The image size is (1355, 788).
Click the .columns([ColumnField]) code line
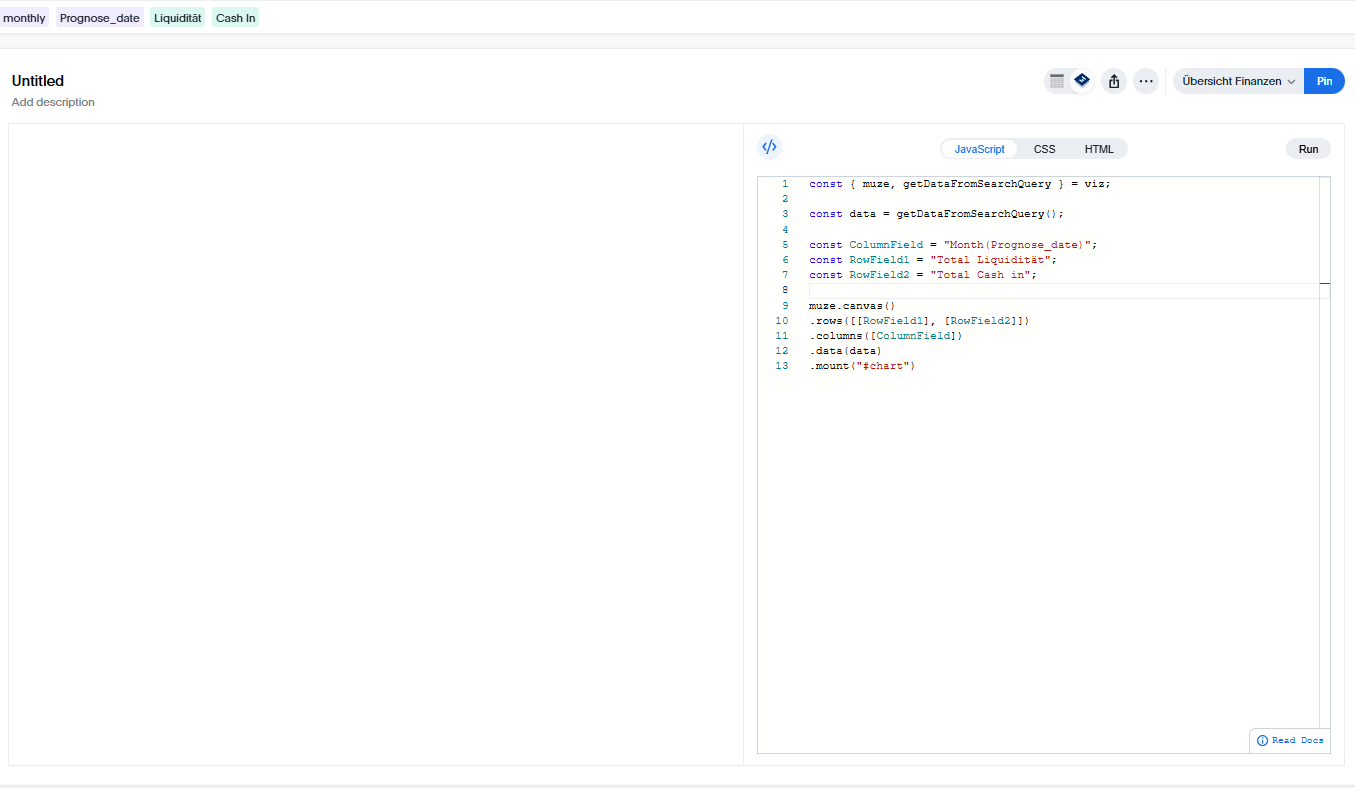pos(885,336)
